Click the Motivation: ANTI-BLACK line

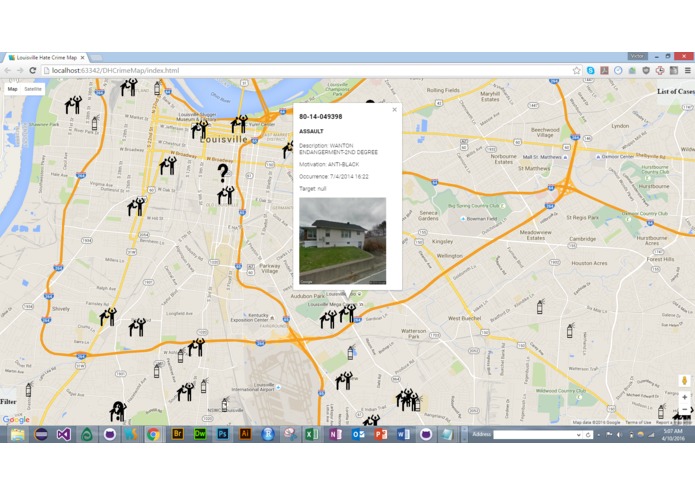pyautogui.click(x=329, y=164)
